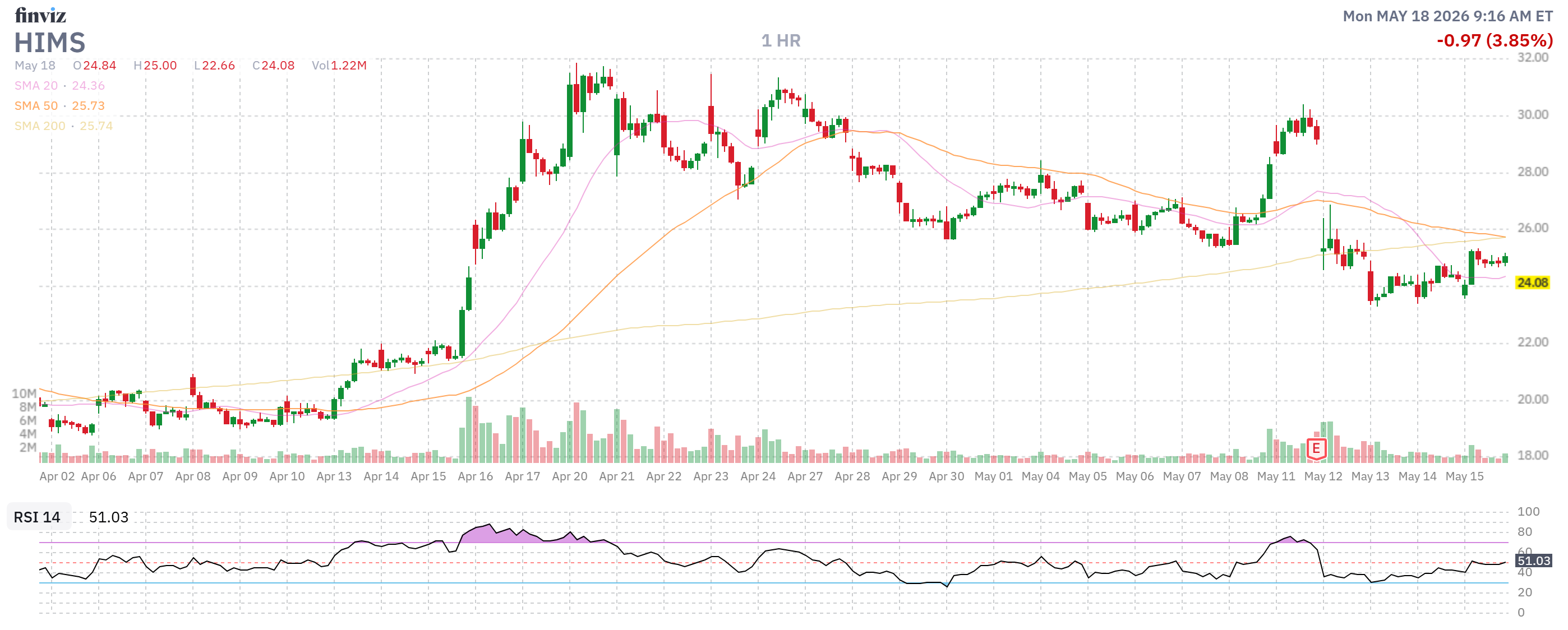The height and width of the screenshot is (630, 1568).
Task: Click the RSI axis label 100
Action: (x=1528, y=511)
